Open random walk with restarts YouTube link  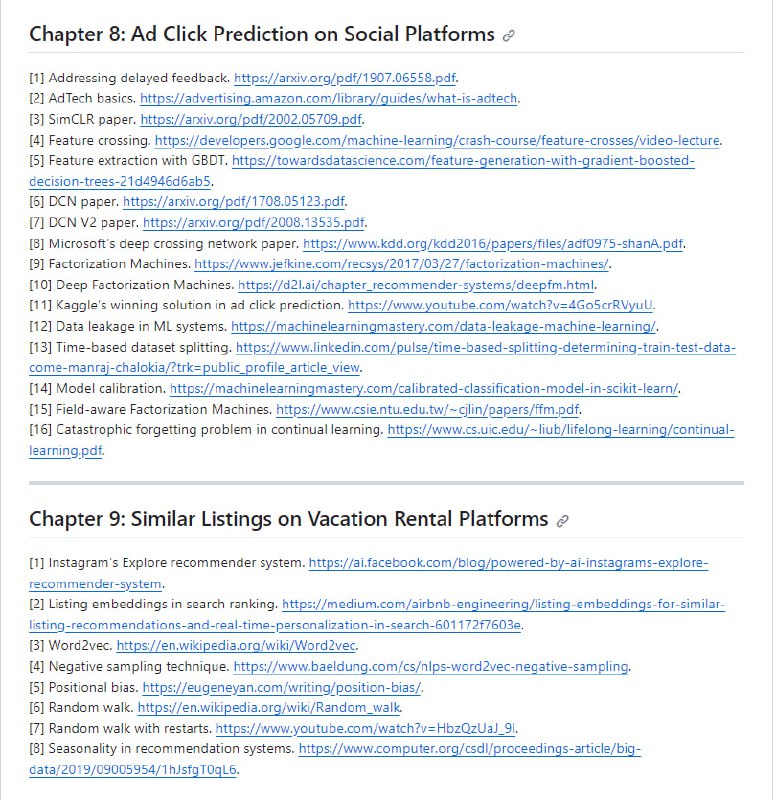[366, 728]
